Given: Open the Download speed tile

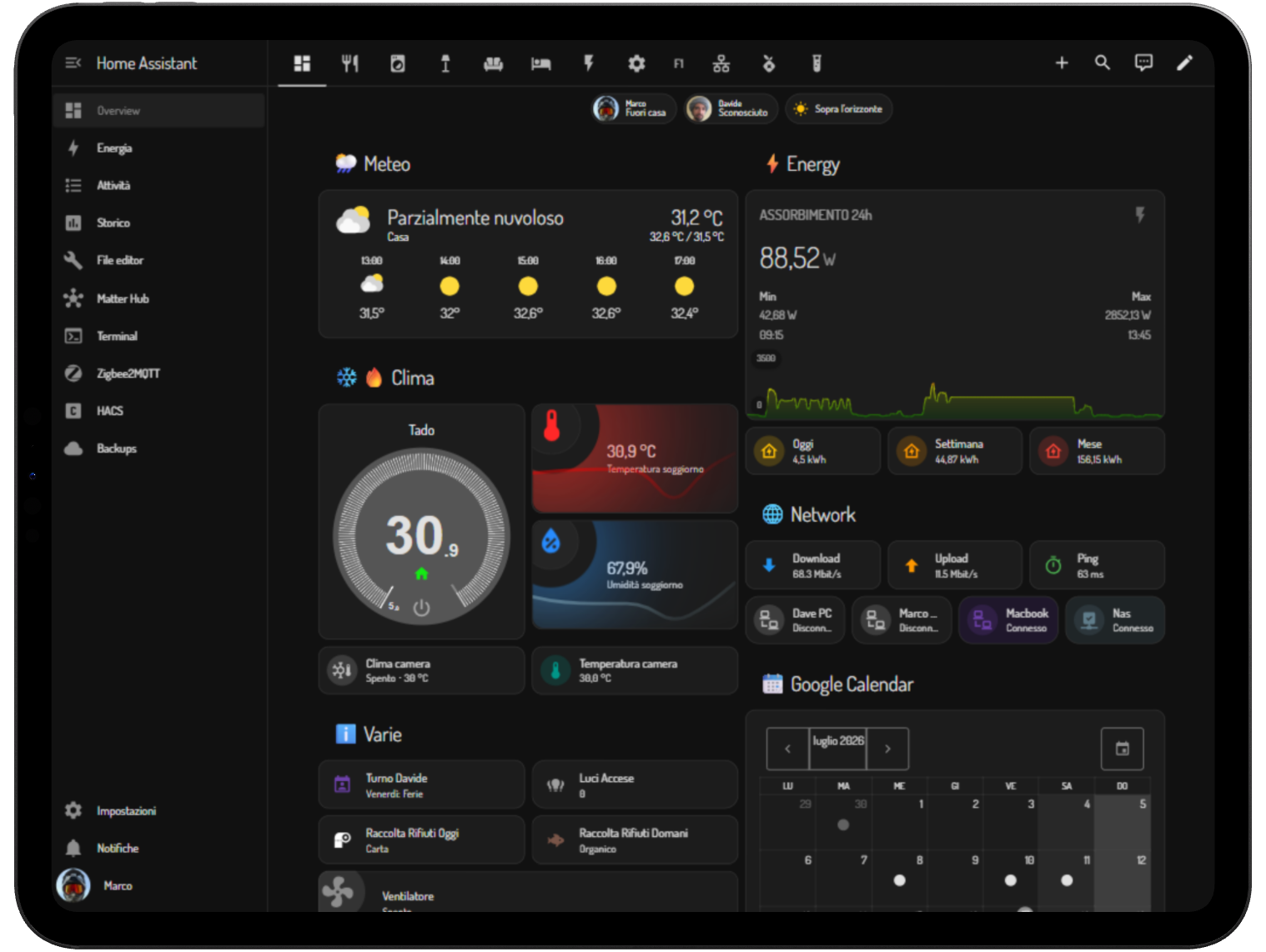Looking at the screenshot, I should pos(813,565).
